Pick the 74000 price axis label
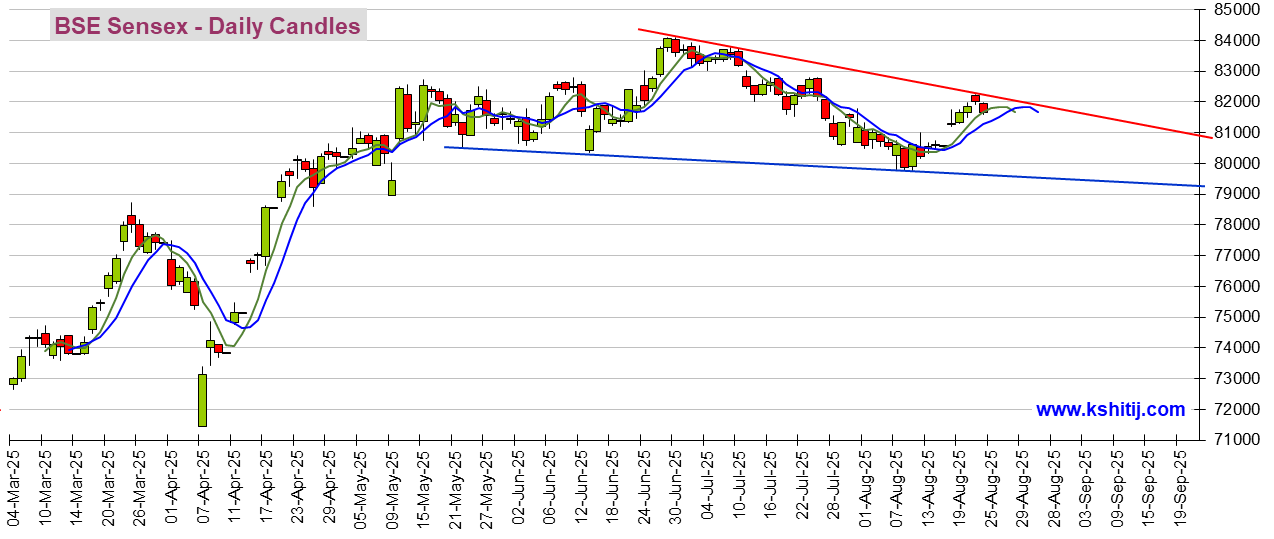 pos(1235,348)
